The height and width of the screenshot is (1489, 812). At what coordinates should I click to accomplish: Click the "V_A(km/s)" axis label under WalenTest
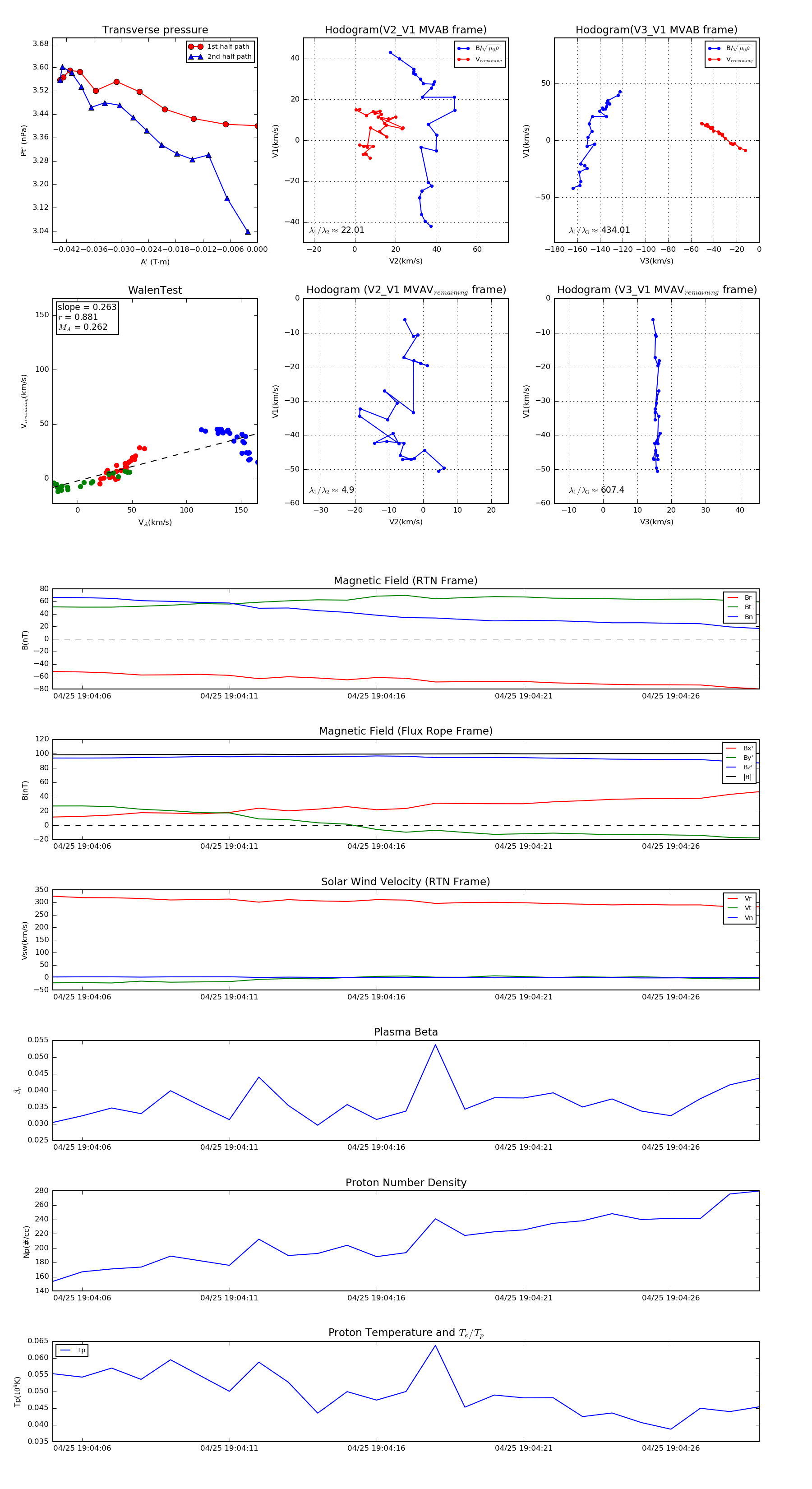point(155,523)
